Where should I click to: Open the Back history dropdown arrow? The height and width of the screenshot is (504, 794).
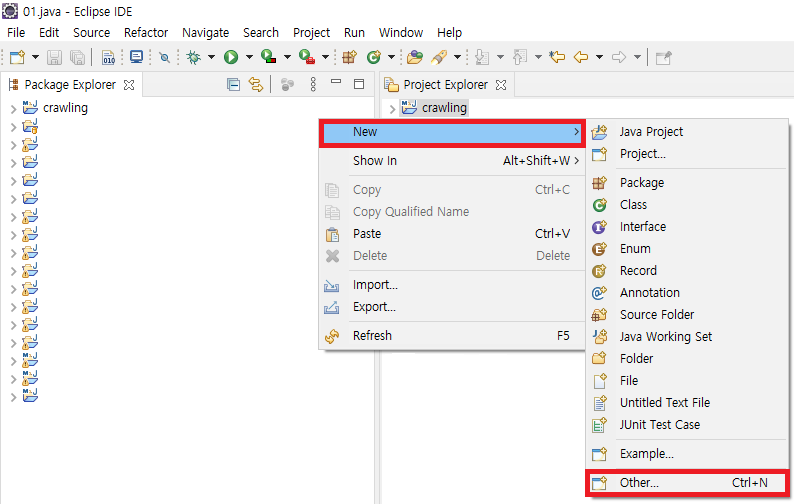[600, 57]
